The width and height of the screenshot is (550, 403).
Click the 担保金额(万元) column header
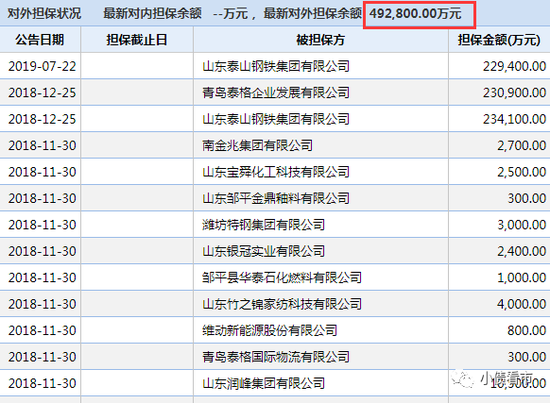pos(499,40)
